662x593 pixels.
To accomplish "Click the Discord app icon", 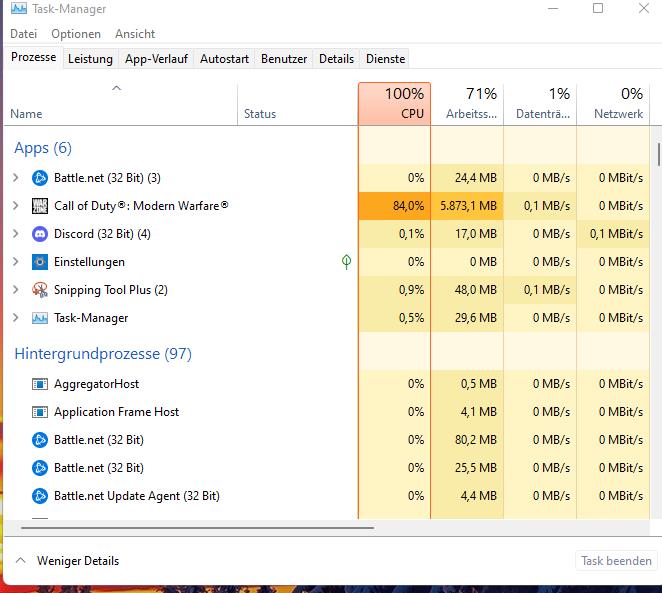I will 40,234.
